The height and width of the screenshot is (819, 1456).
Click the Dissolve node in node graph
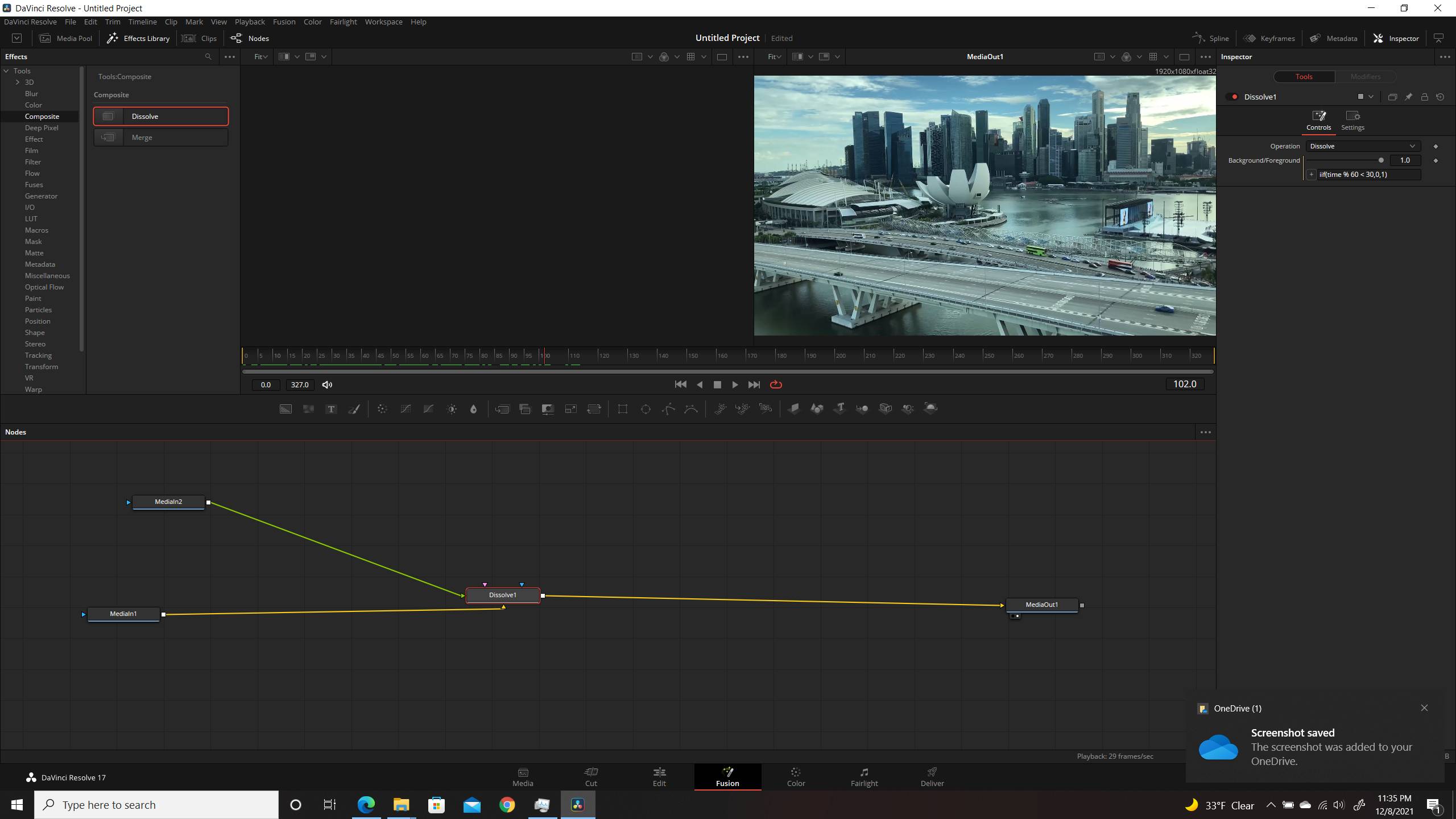tap(502, 595)
